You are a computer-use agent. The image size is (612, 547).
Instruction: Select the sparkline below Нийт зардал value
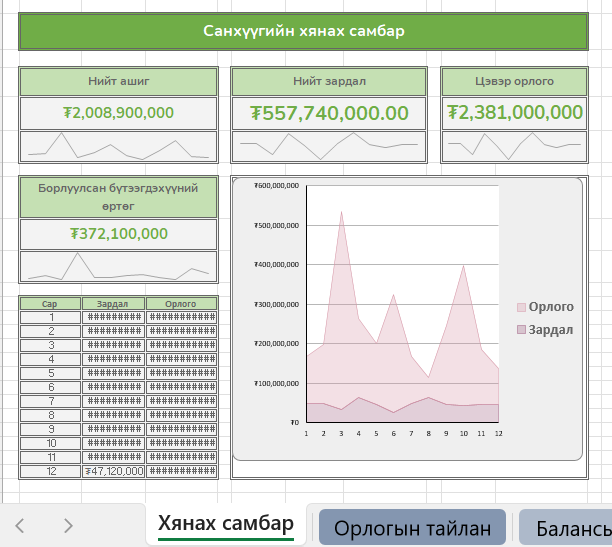click(x=329, y=147)
